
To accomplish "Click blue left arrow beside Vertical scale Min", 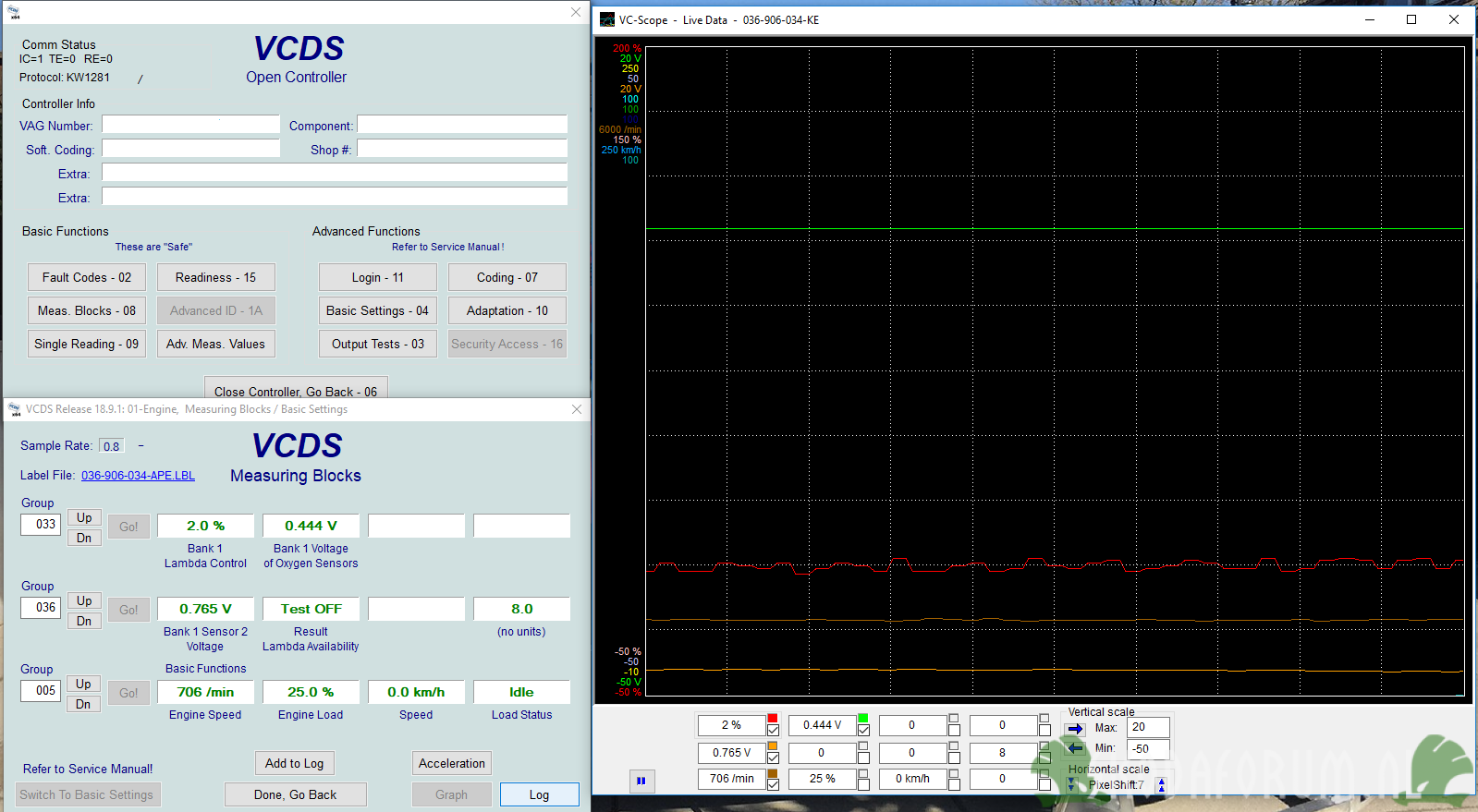I will pos(1075,748).
